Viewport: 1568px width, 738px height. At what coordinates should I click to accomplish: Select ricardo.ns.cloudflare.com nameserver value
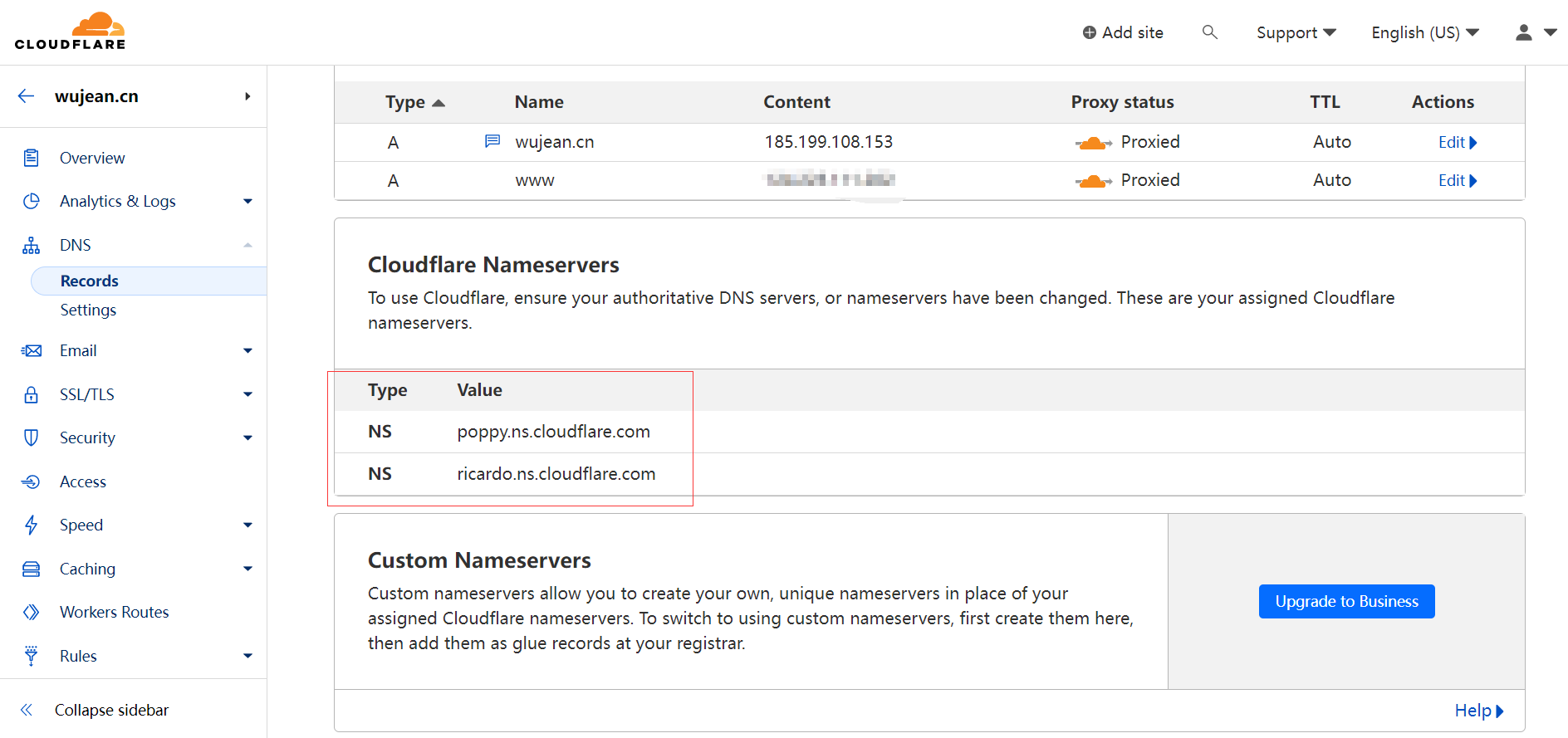(556, 474)
